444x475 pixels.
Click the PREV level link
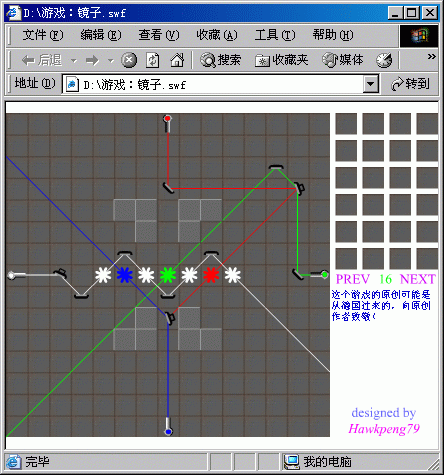[353, 279]
